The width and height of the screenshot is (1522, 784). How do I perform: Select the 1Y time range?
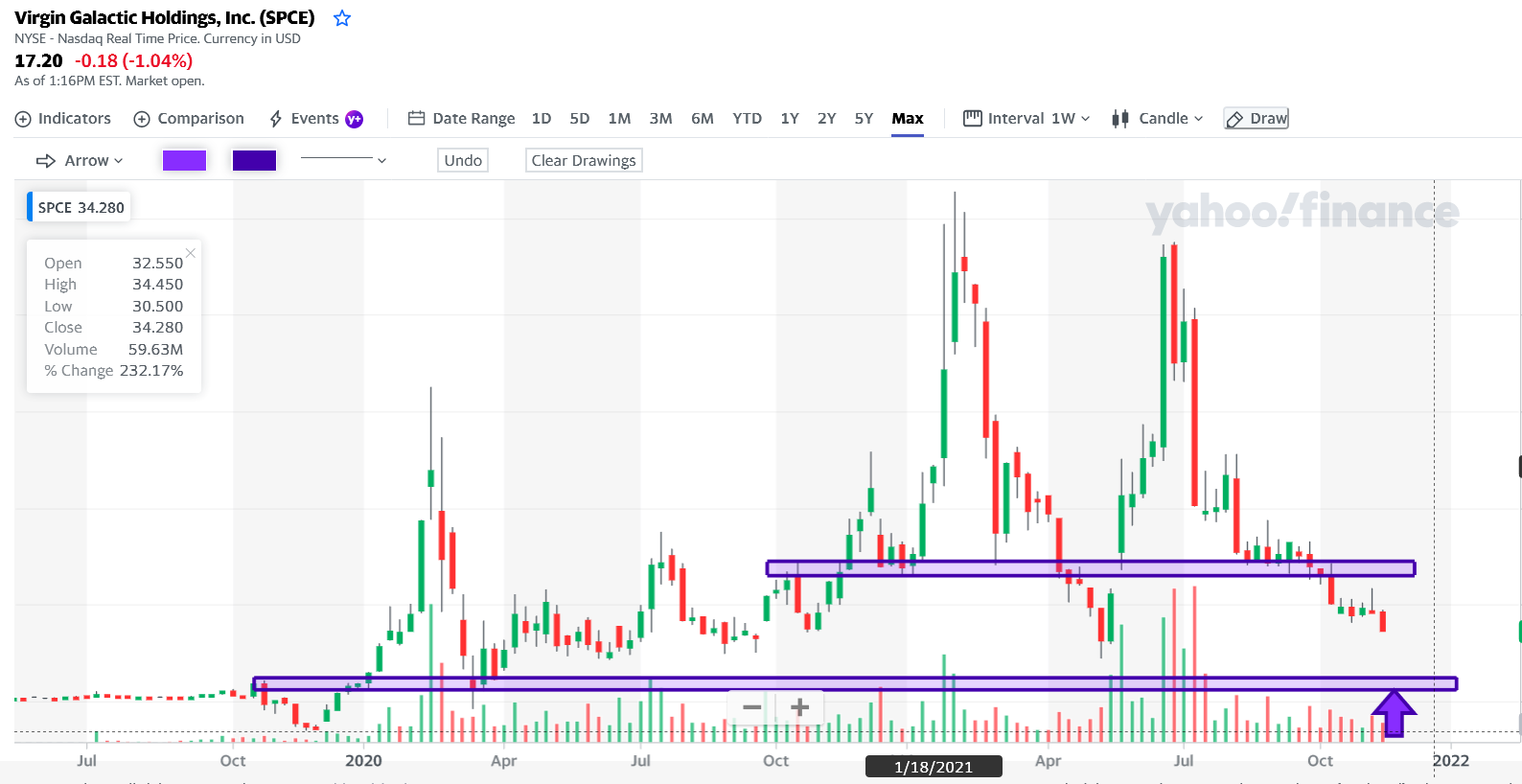coord(790,119)
